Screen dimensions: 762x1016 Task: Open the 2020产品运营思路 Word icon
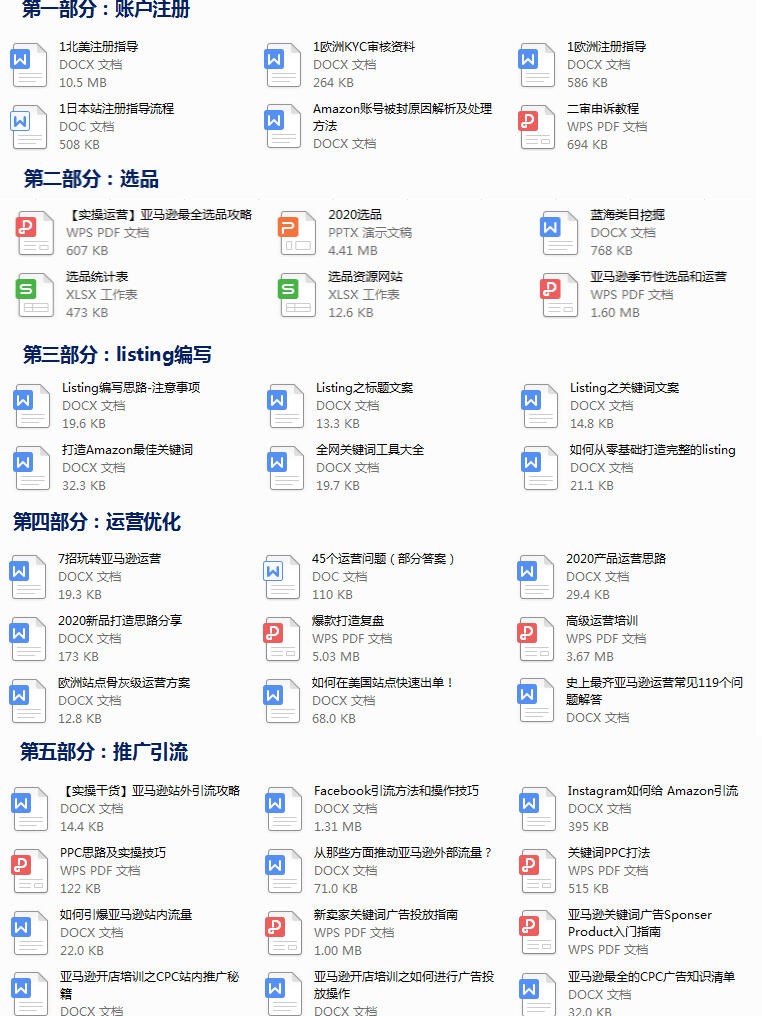(536, 577)
